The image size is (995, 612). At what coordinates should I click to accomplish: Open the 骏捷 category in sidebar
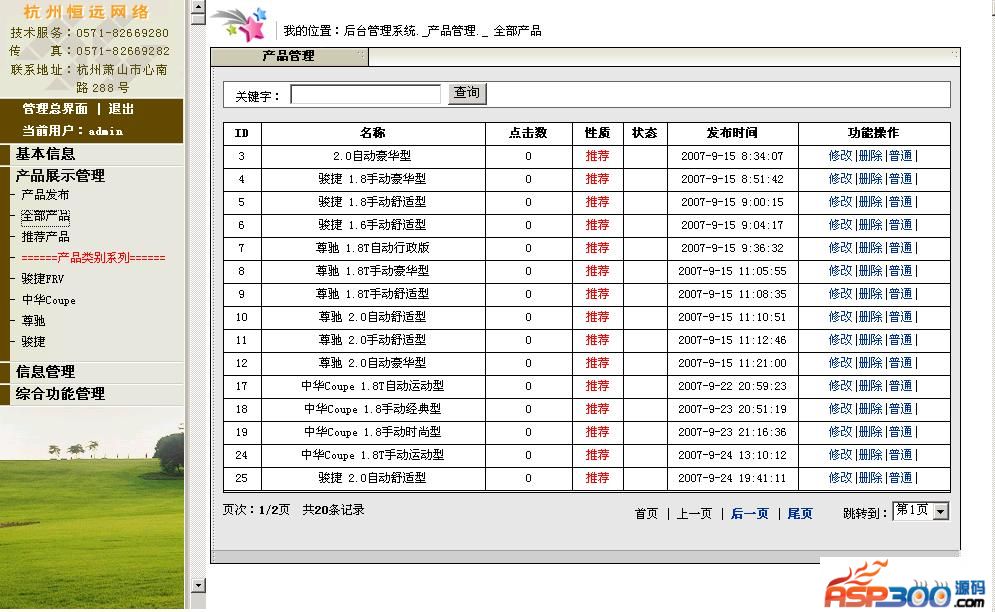click(x=33, y=342)
